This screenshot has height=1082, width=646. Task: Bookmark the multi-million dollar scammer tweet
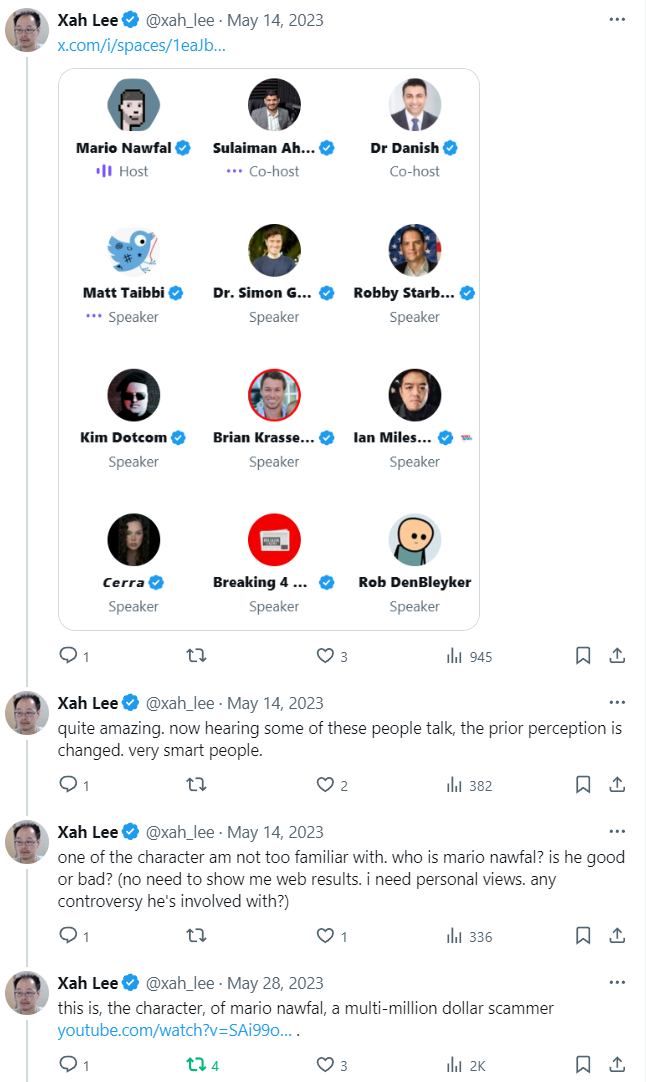583,1065
